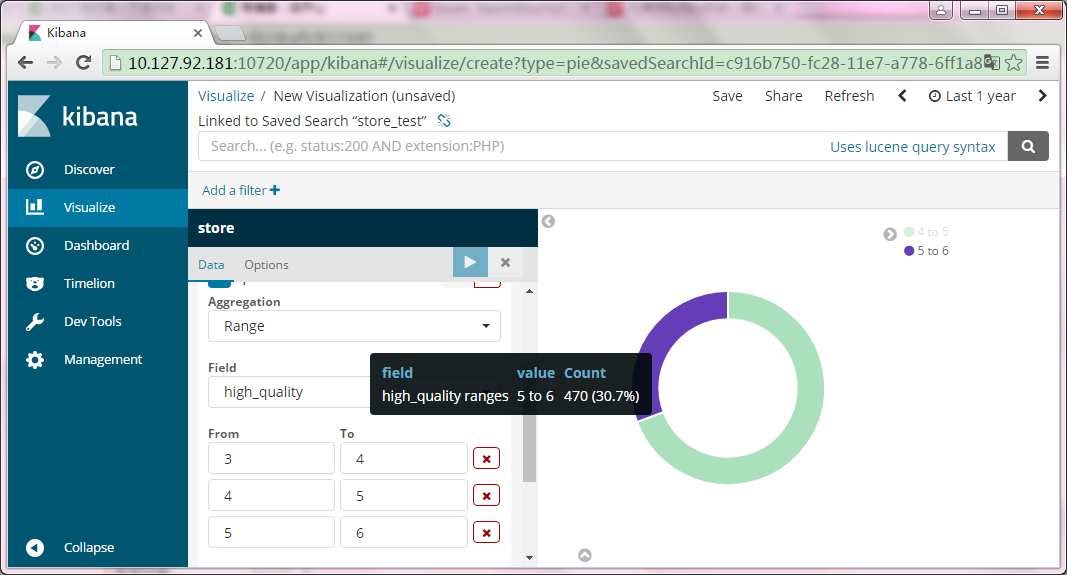The width and height of the screenshot is (1067, 575).
Task: Close the Kibana browser tab
Action: 197,33
